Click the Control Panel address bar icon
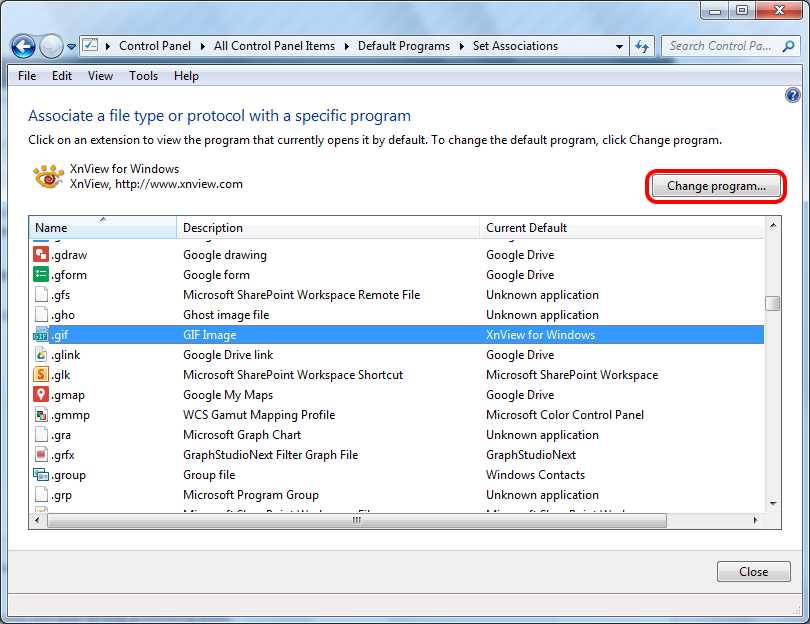Screen dimensions: 810x624 pos(90,45)
